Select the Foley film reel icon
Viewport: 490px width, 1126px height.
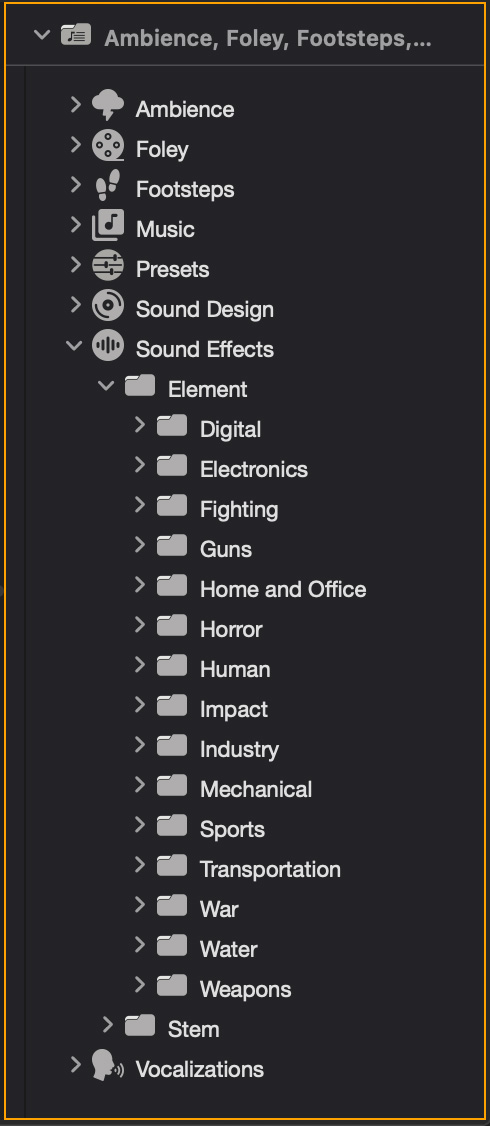pyautogui.click(x=108, y=146)
